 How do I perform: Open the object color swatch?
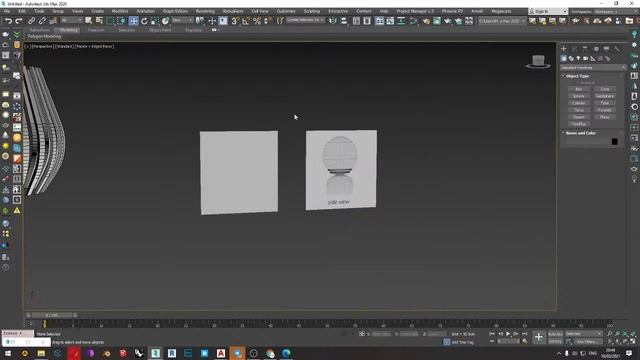(x=614, y=142)
